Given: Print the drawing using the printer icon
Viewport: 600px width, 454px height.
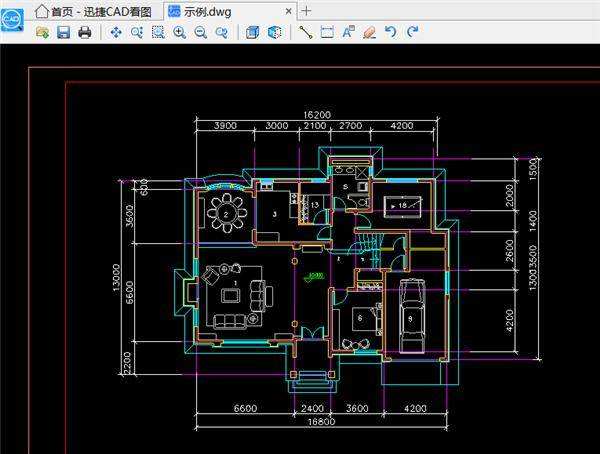Looking at the screenshot, I should coord(85,32).
